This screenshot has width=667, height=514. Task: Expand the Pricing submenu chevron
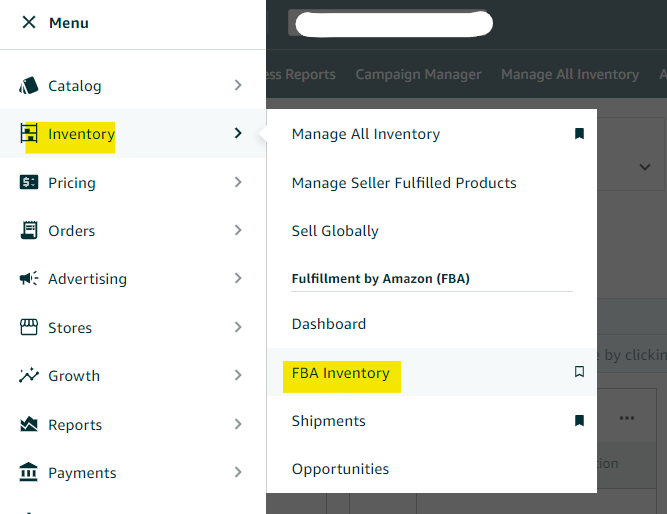238,182
